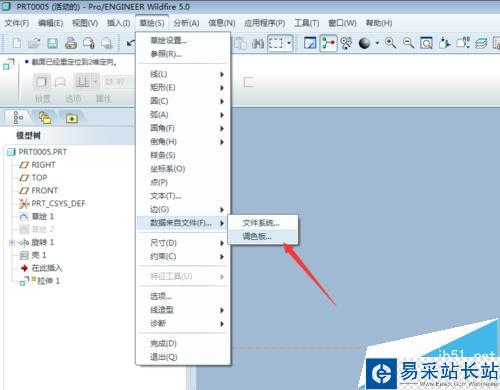
Task: Expand the 尺寸(D) submenu
Action: click(x=183, y=243)
